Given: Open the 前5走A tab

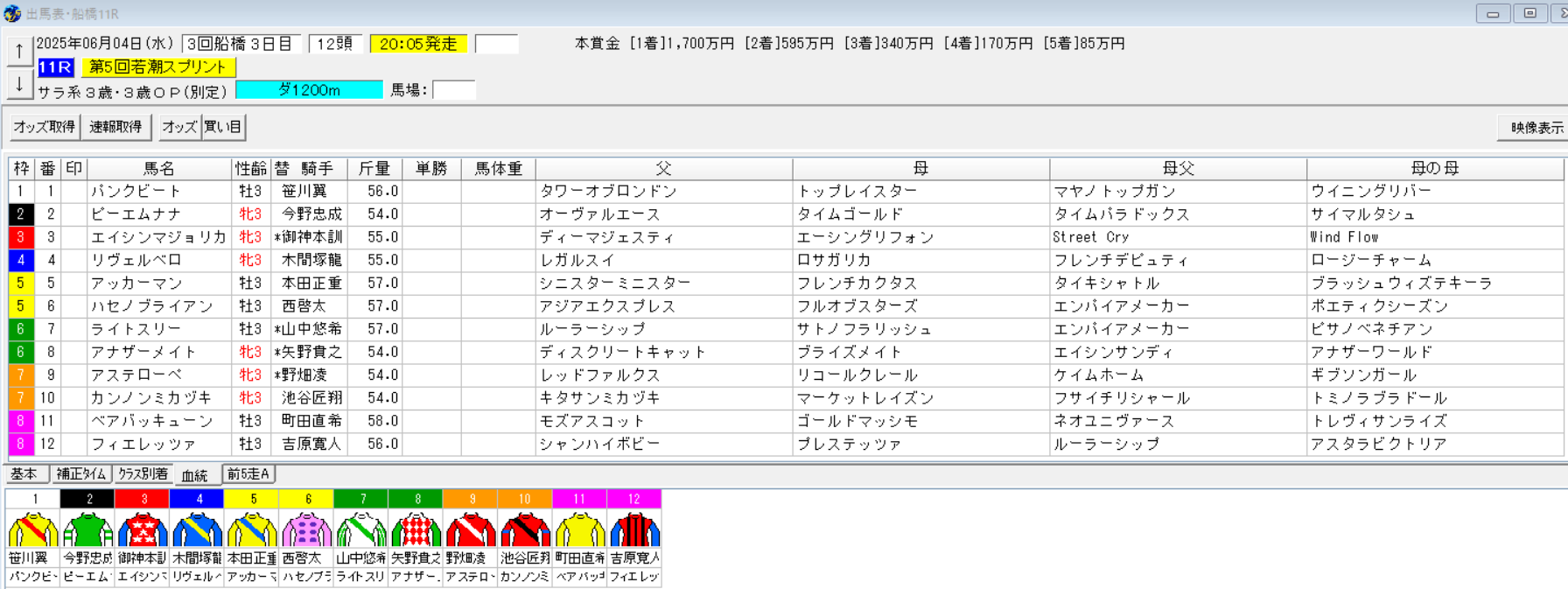Looking at the screenshot, I should pyautogui.click(x=248, y=474).
